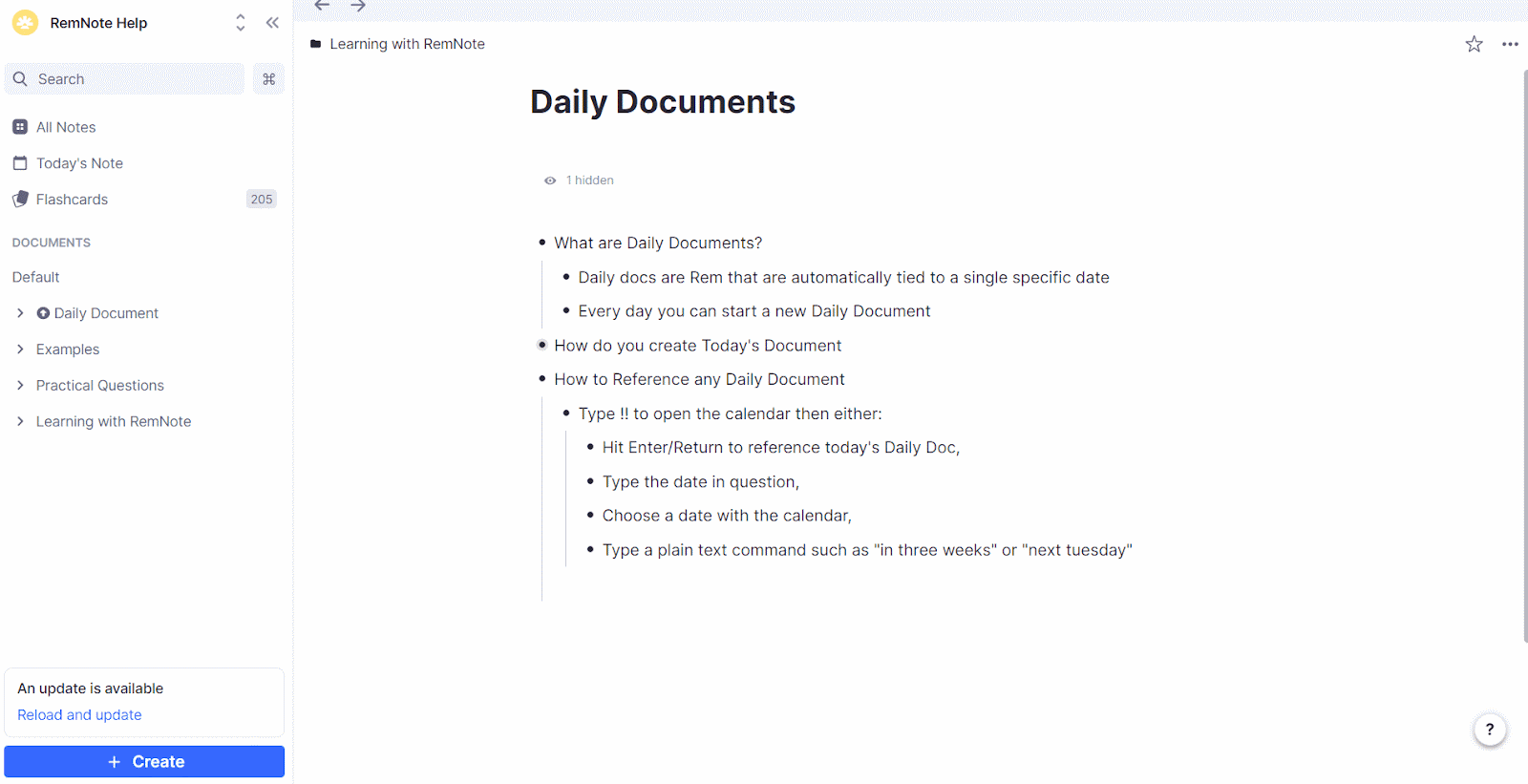Click the RemNote Help logo icon
This screenshot has height=784, width=1528.
pos(26,23)
